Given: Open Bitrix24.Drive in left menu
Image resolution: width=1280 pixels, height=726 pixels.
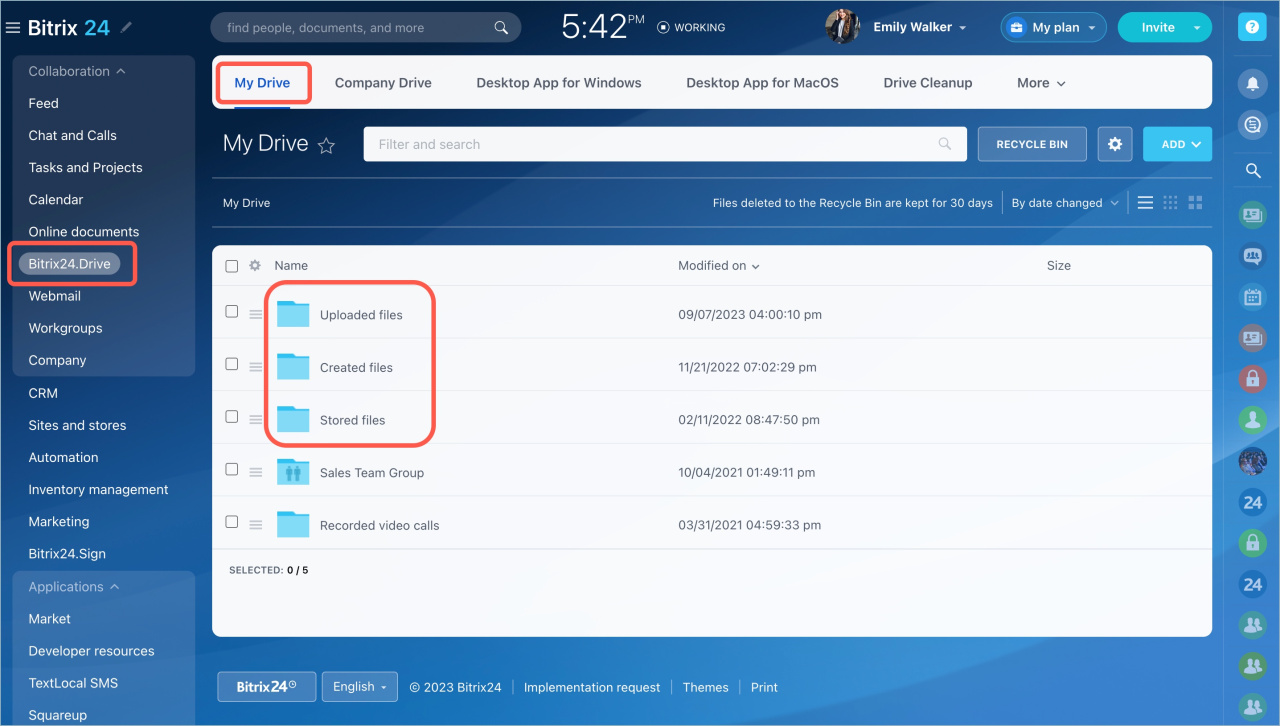Looking at the screenshot, I should click(69, 264).
